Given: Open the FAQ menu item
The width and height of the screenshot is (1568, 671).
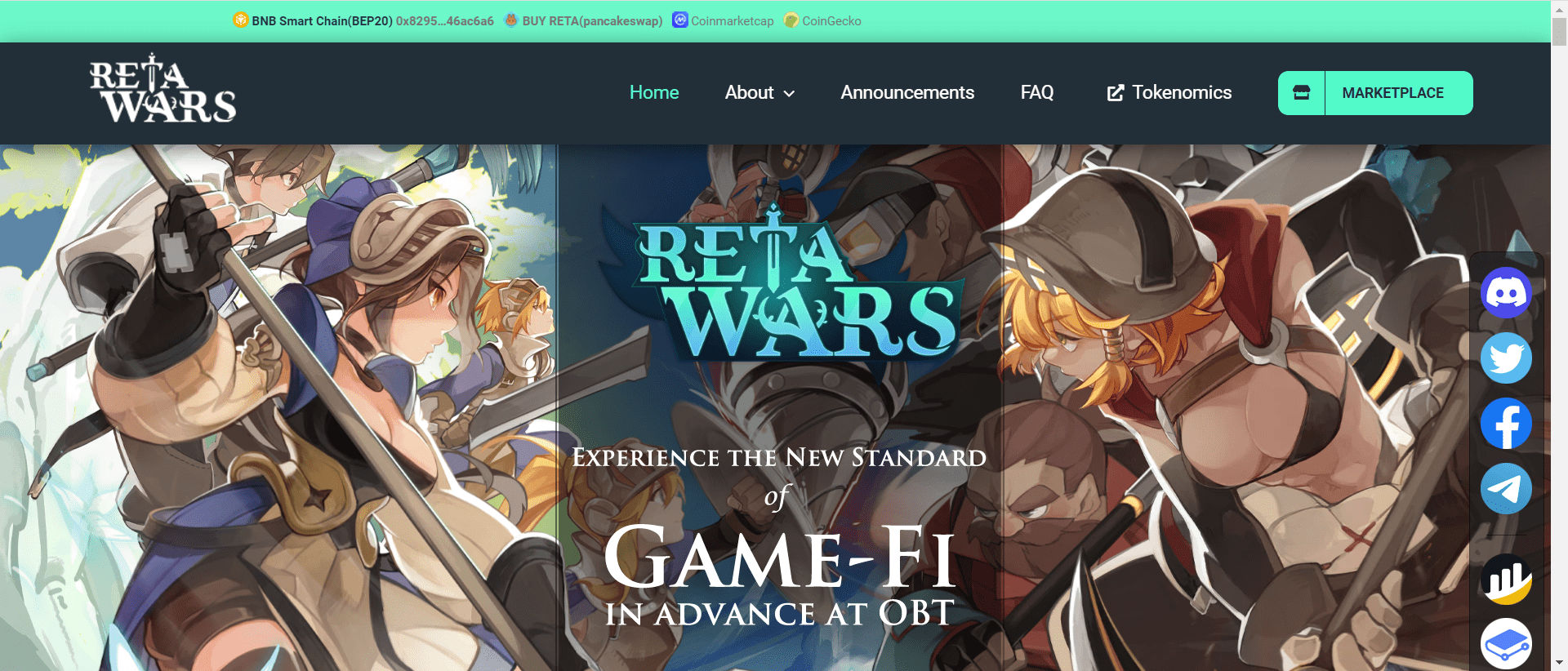Looking at the screenshot, I should pos(1037,93).
